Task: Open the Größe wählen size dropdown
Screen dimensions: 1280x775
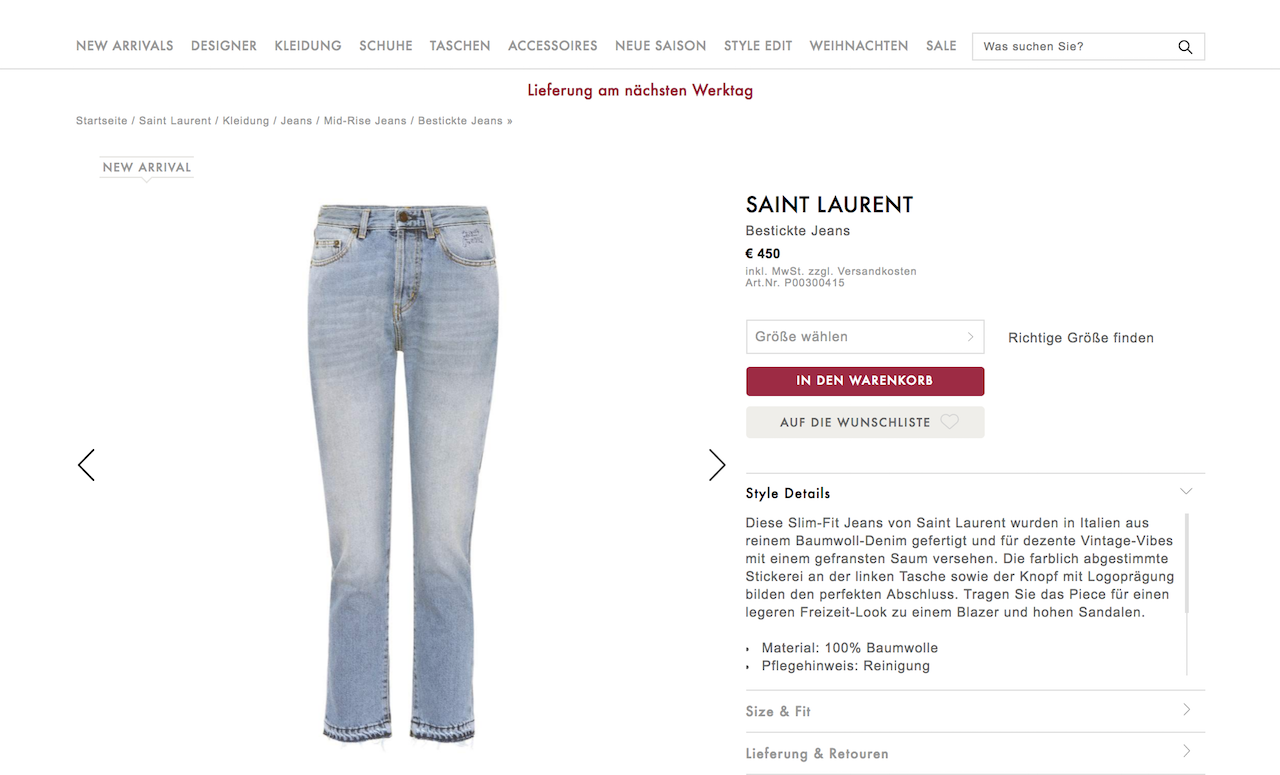Action: coord(865,337)
